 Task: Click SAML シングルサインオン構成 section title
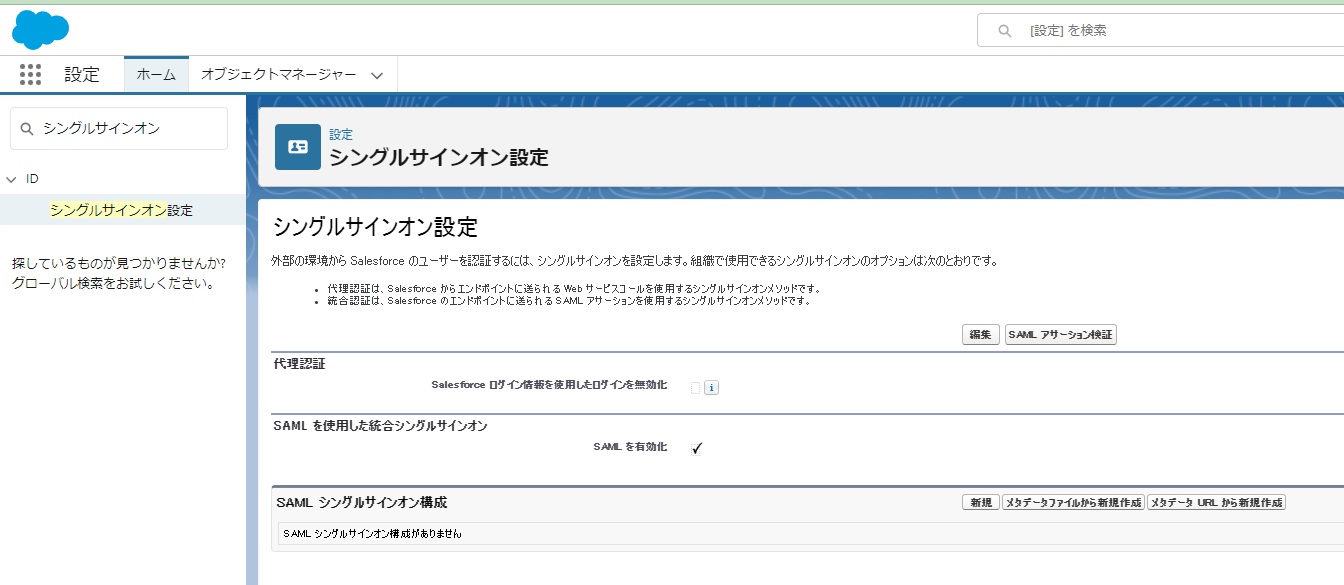pyautogui.click(x=361, y=502)
